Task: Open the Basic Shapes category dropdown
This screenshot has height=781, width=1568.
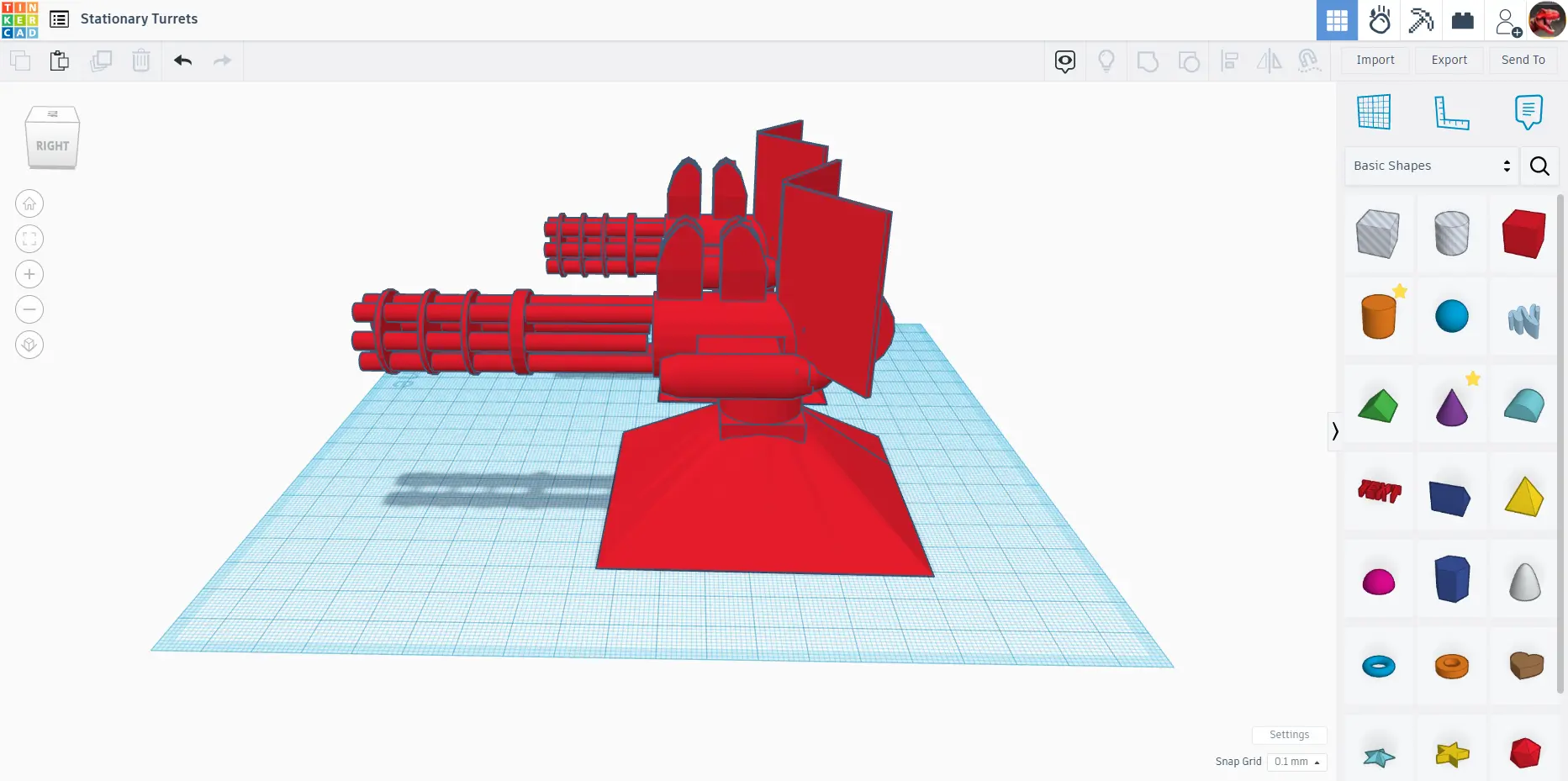Action: (1431, 166)
